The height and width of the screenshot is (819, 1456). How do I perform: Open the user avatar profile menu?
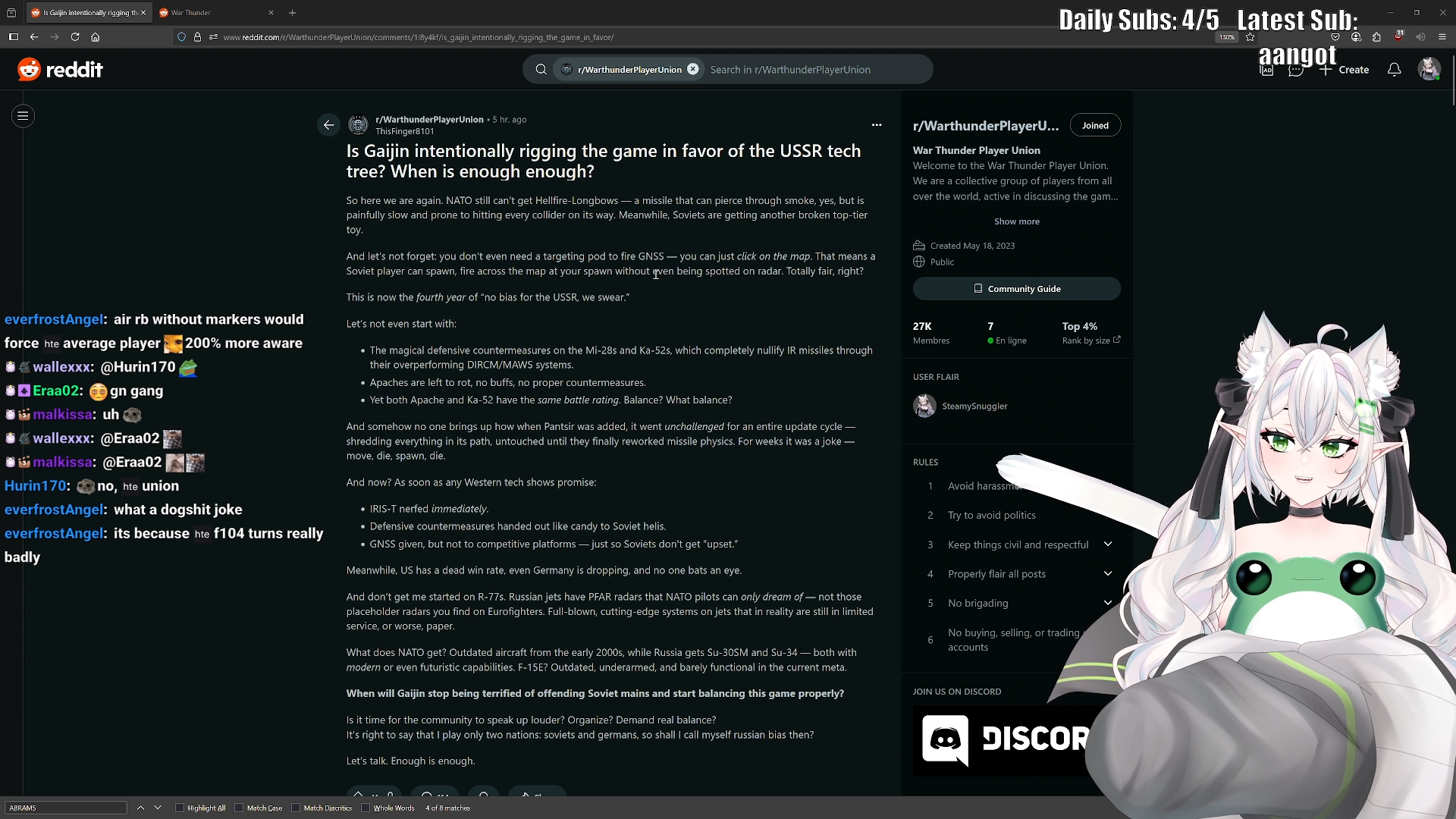tap(1429, 70)
